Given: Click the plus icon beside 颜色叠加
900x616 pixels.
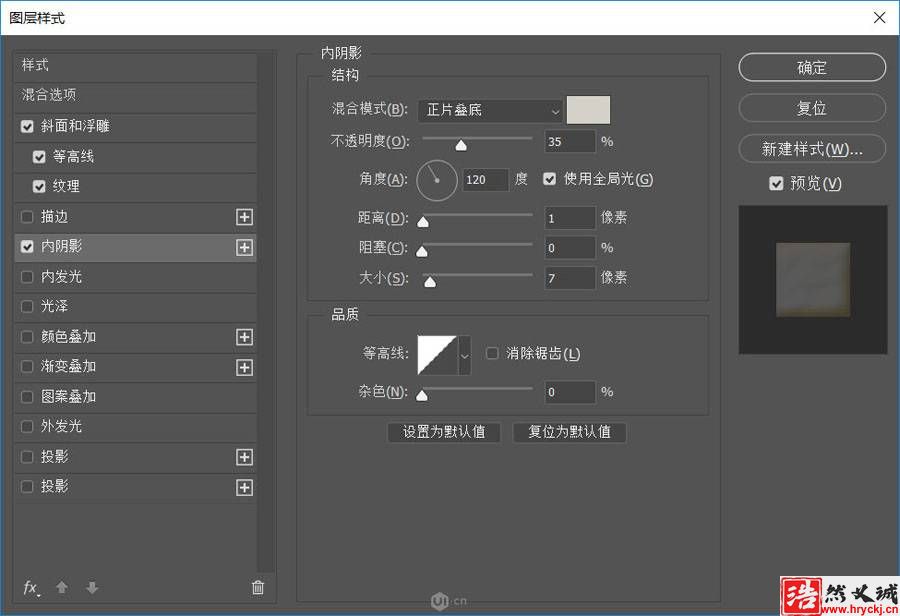Looking at the screenshot, I should click(245, 337).
